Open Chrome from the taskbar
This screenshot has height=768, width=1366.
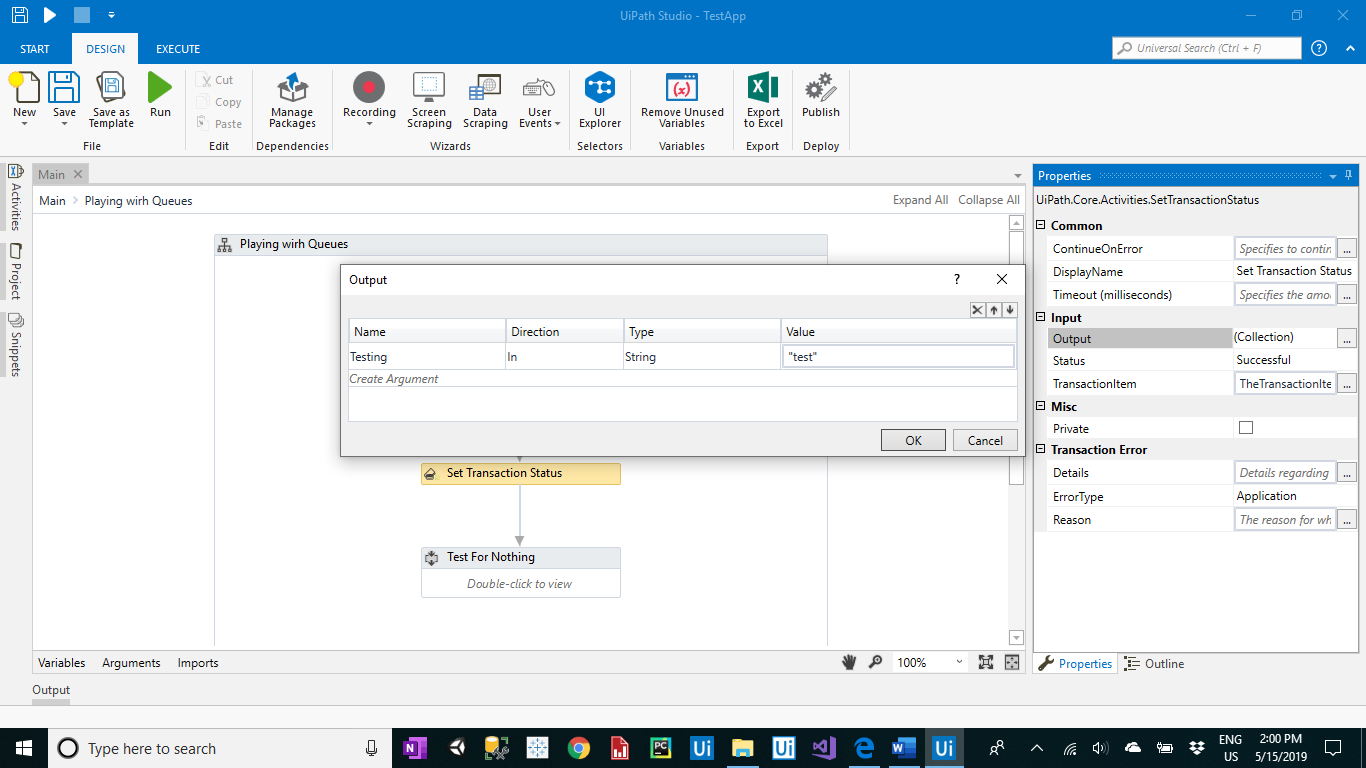pyautogui.click(x=578, y=748)
